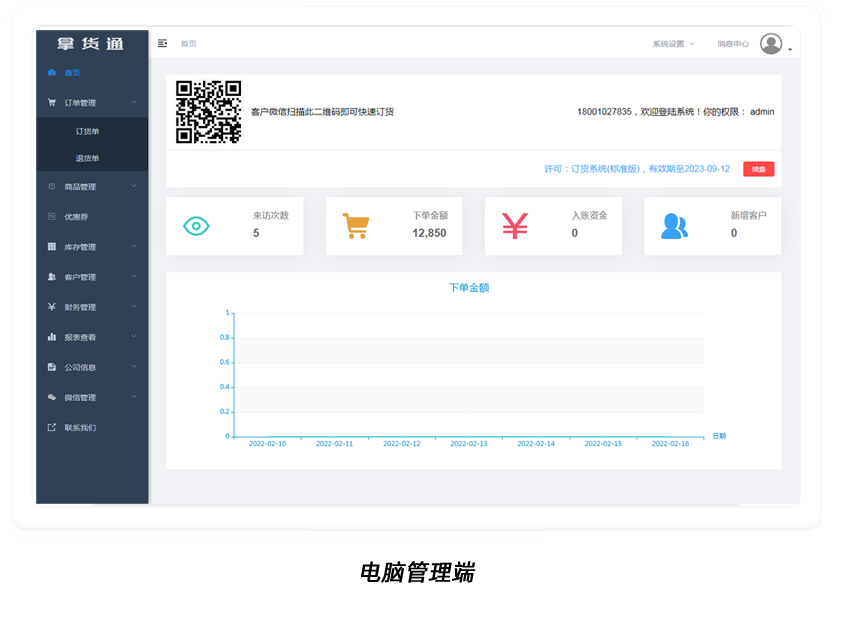The height and width of the screenshot is (617, 850).
Task: Click the coupon icon beside 优惠券
Action: pos(51,216)
